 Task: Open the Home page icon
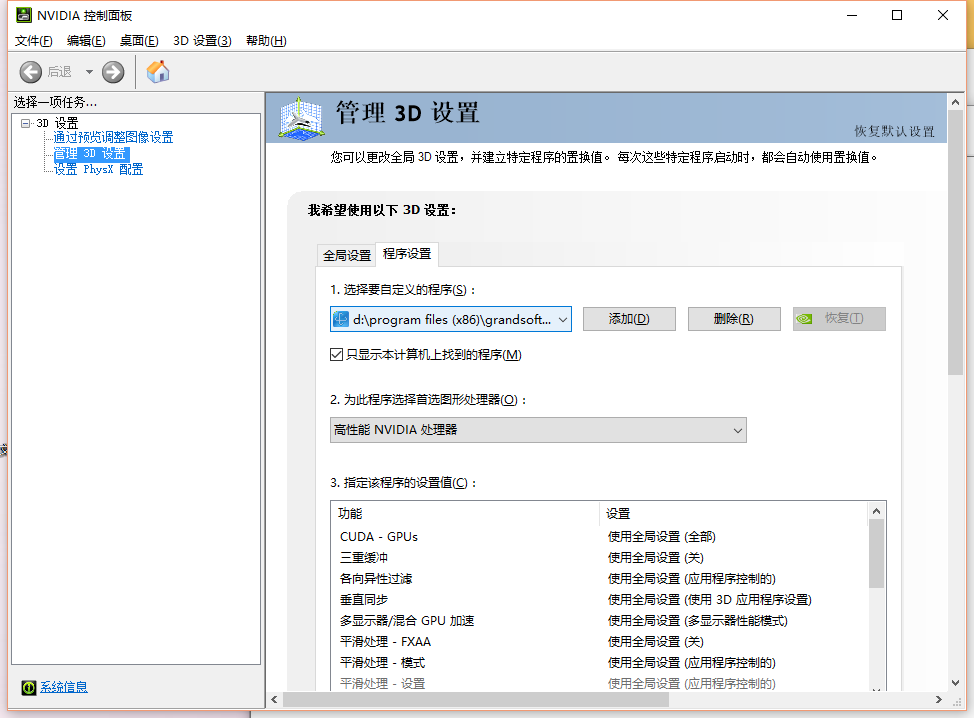158,71
